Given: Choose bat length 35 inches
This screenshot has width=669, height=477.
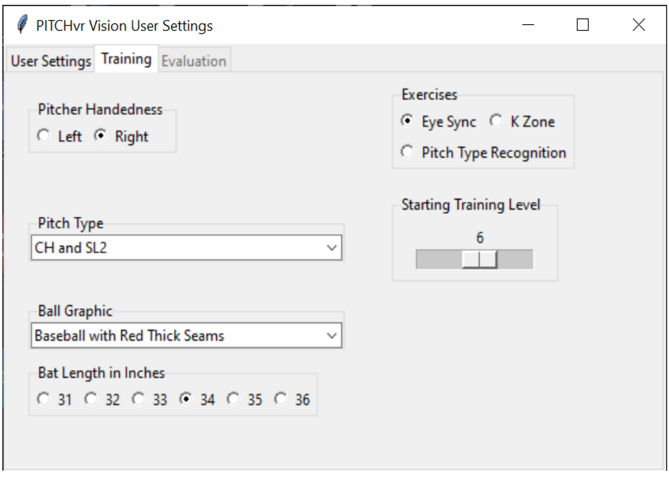Looking at the screenshot, I should pos(233,399).
